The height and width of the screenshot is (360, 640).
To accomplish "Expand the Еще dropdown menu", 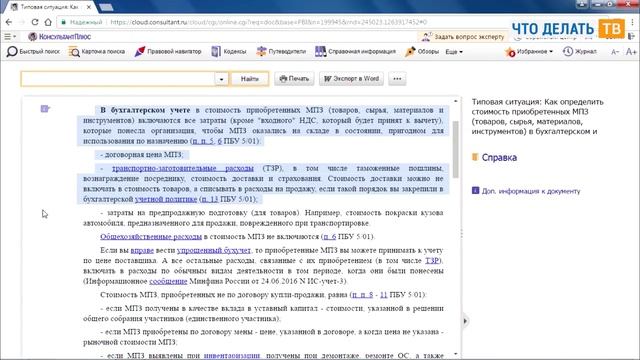I will pyautogui.click(x=454, y=52).
